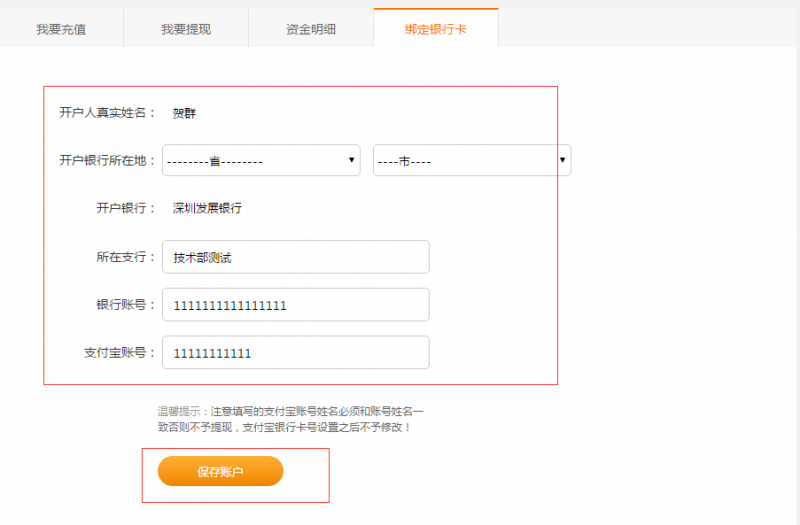
Task: Click into the 银行账号 input field
Action: [295, 305]
